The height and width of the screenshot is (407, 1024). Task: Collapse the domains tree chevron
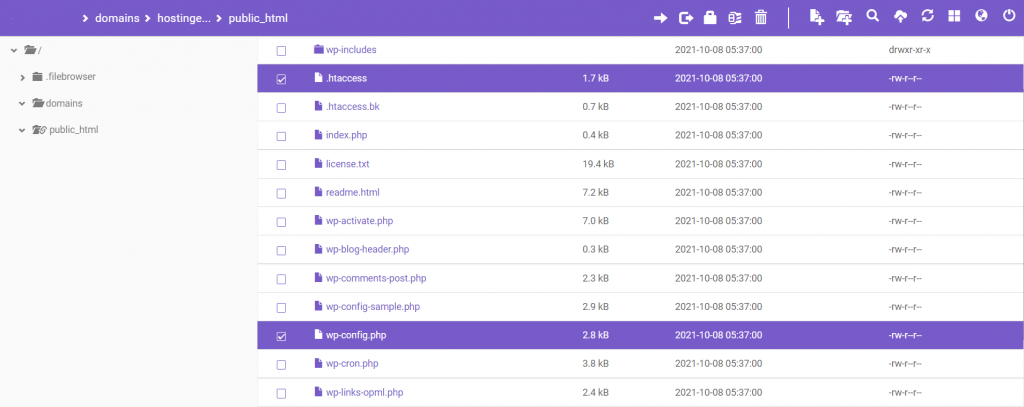tap(22, 103)
